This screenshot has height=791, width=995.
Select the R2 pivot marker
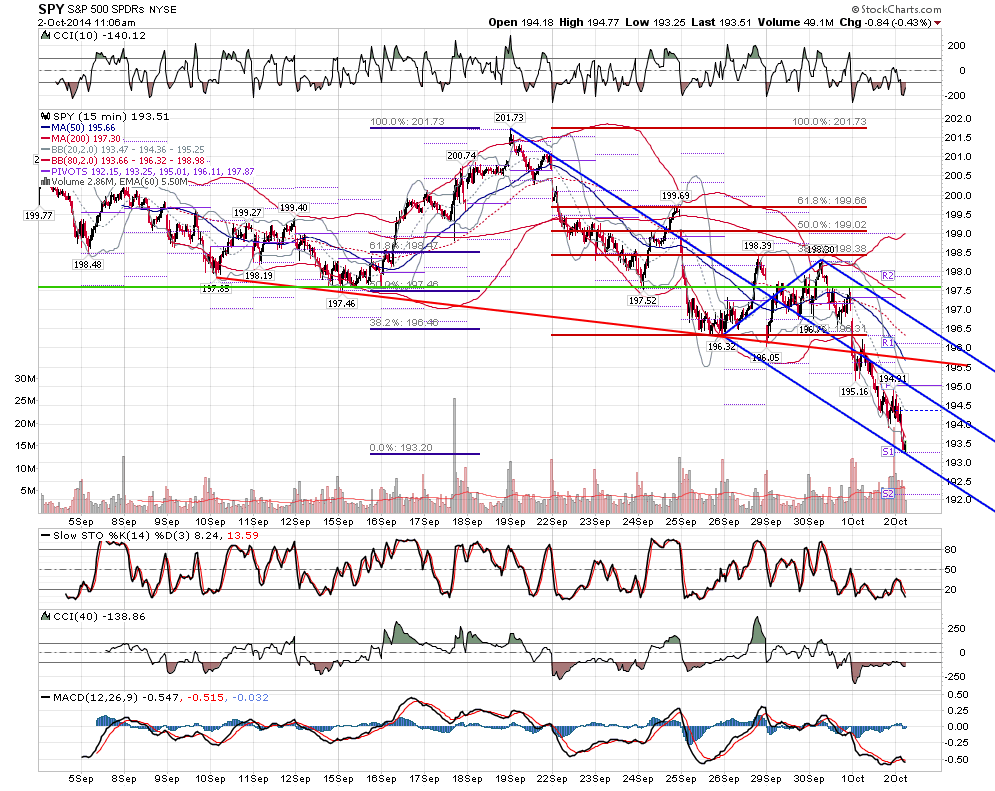(x=888, y=276)
